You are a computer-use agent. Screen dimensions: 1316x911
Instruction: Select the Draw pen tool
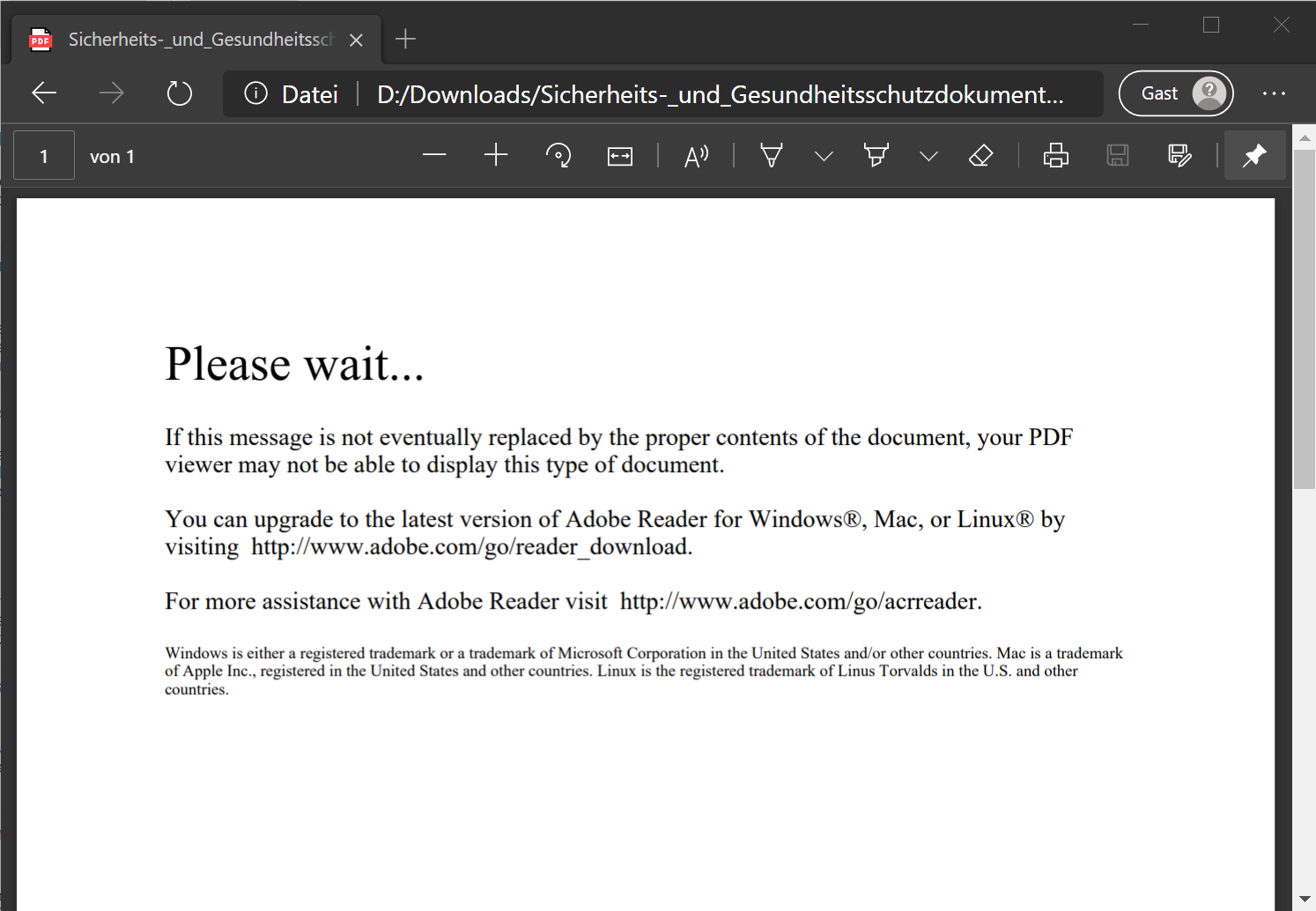point(772,156)
